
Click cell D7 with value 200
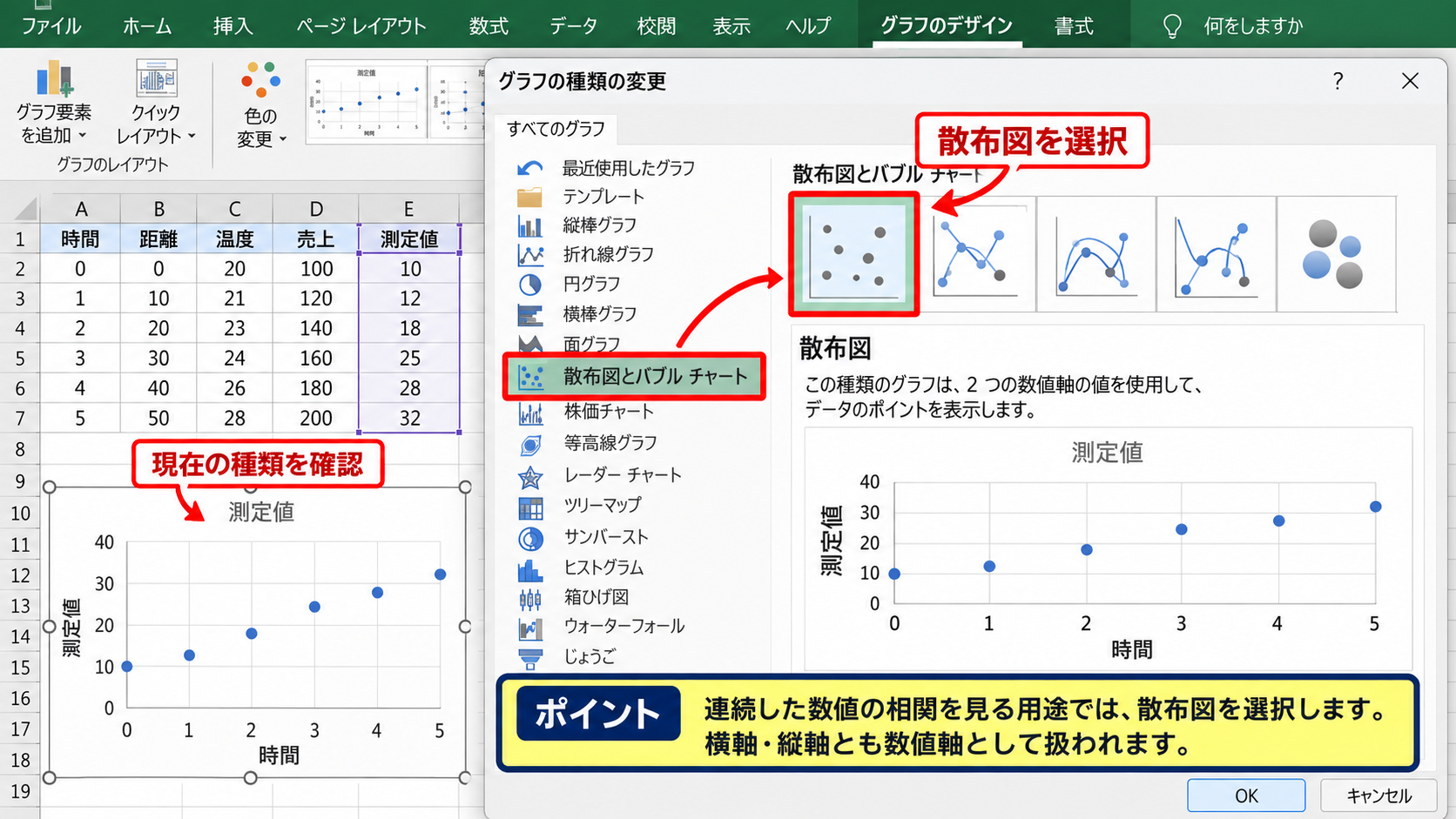(x=315, y=418)
